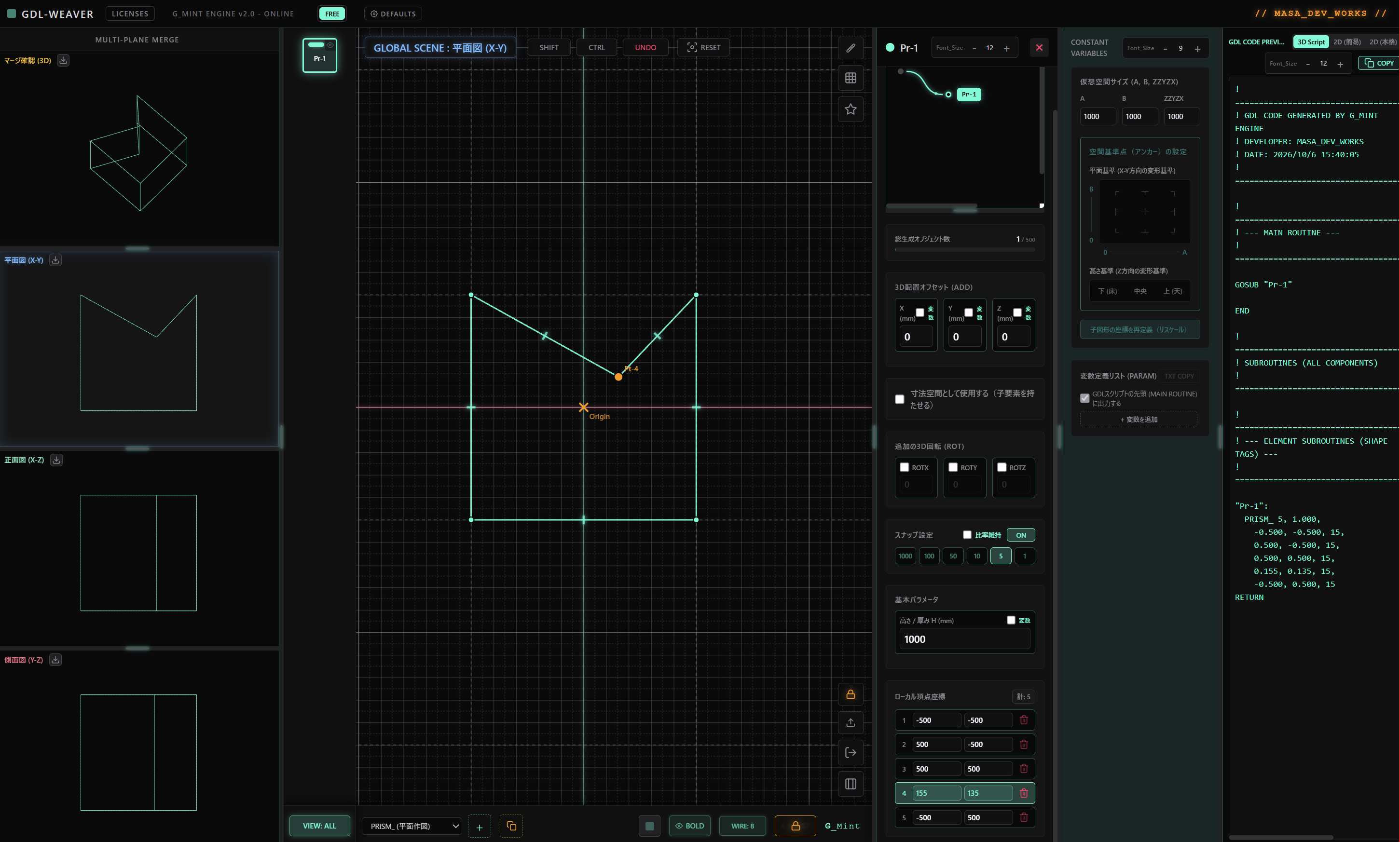Image resolution: width=1400 pixels, height=842 pixels.
Task: Open the LICENSES menu item
Action: pyautogui.click(x=130, y=14)
